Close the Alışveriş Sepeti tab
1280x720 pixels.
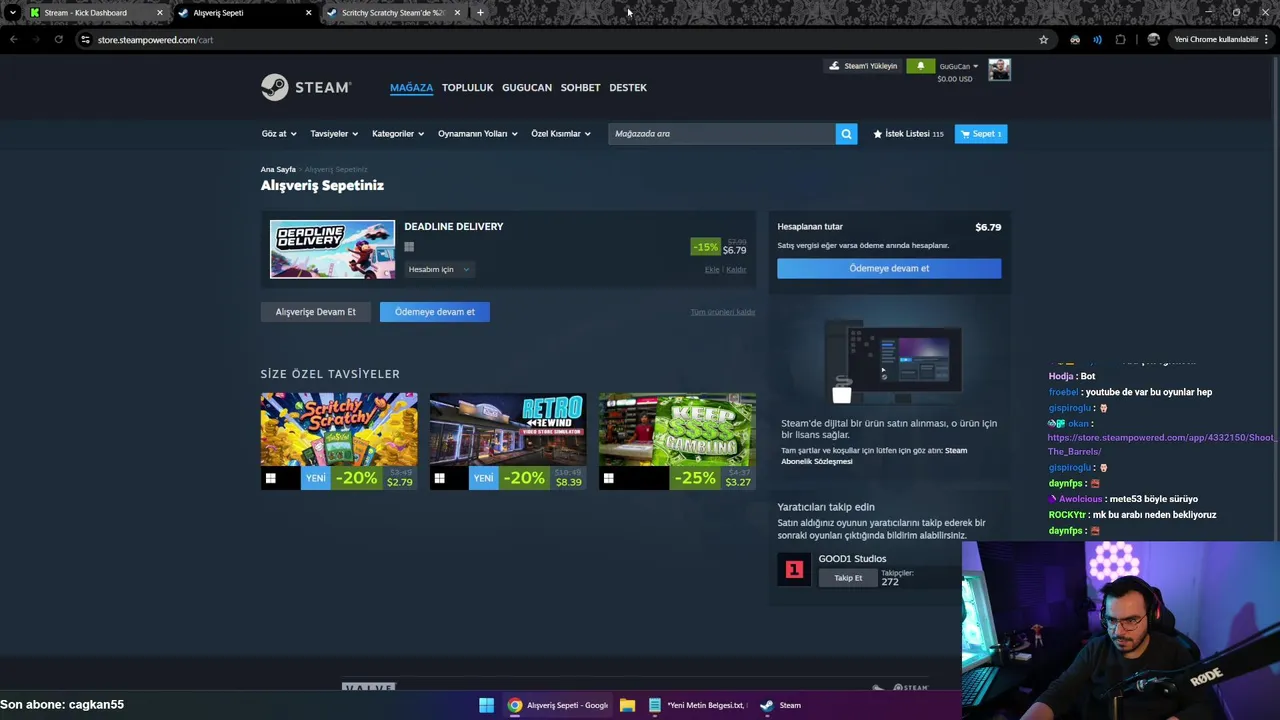[x=308, y=13]
